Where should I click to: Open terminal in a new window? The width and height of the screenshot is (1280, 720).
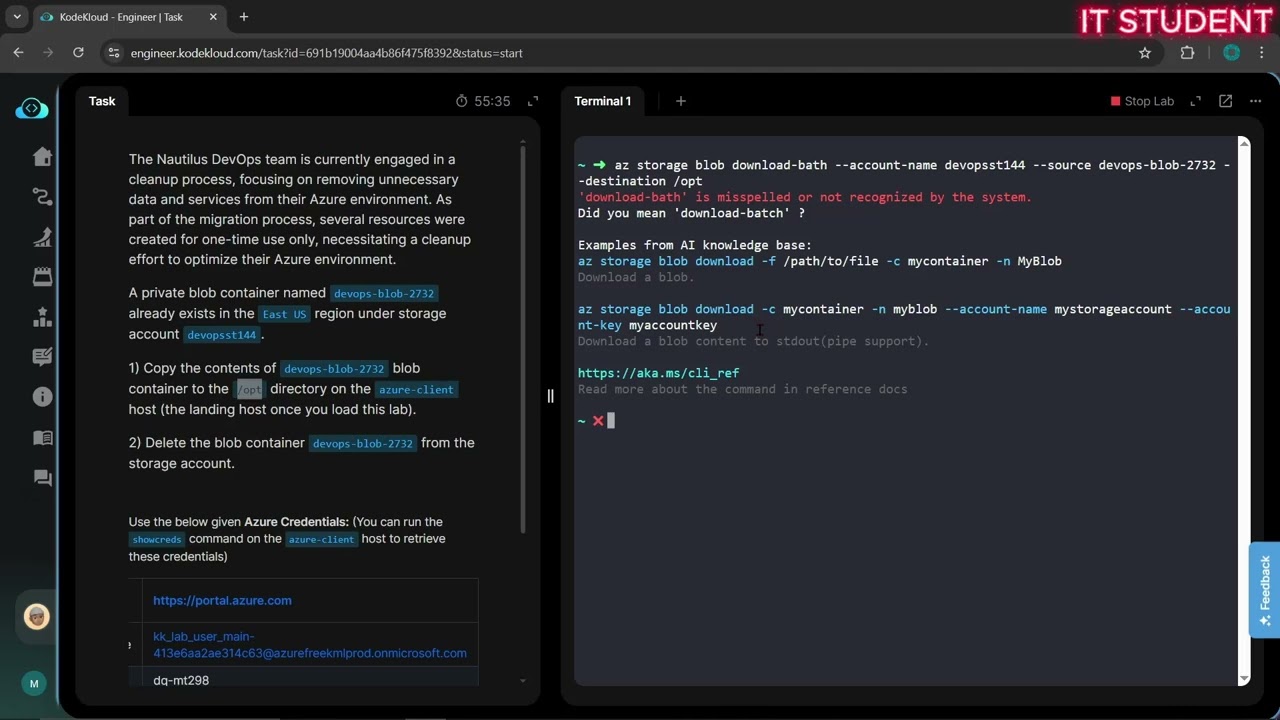(1225, 101)
